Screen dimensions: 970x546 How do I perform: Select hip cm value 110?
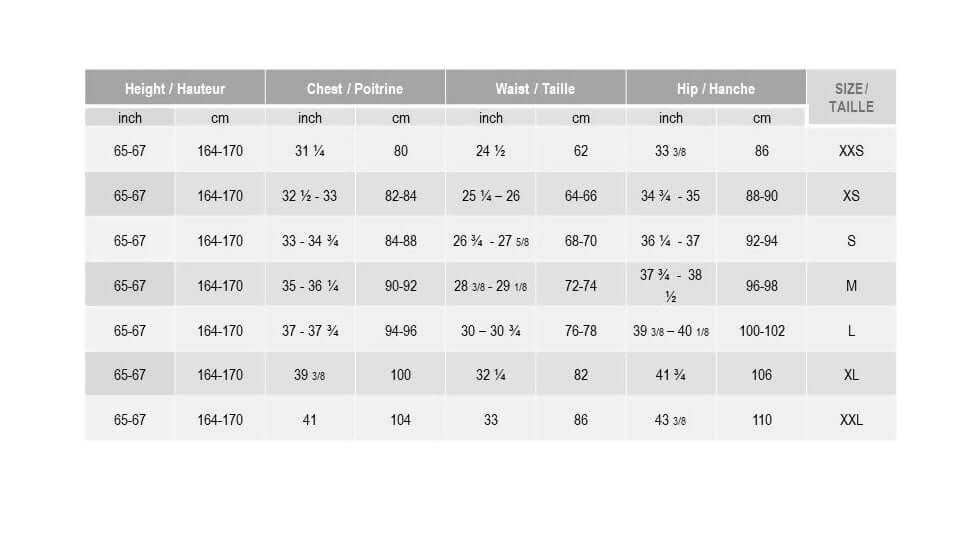coord(762,420)
